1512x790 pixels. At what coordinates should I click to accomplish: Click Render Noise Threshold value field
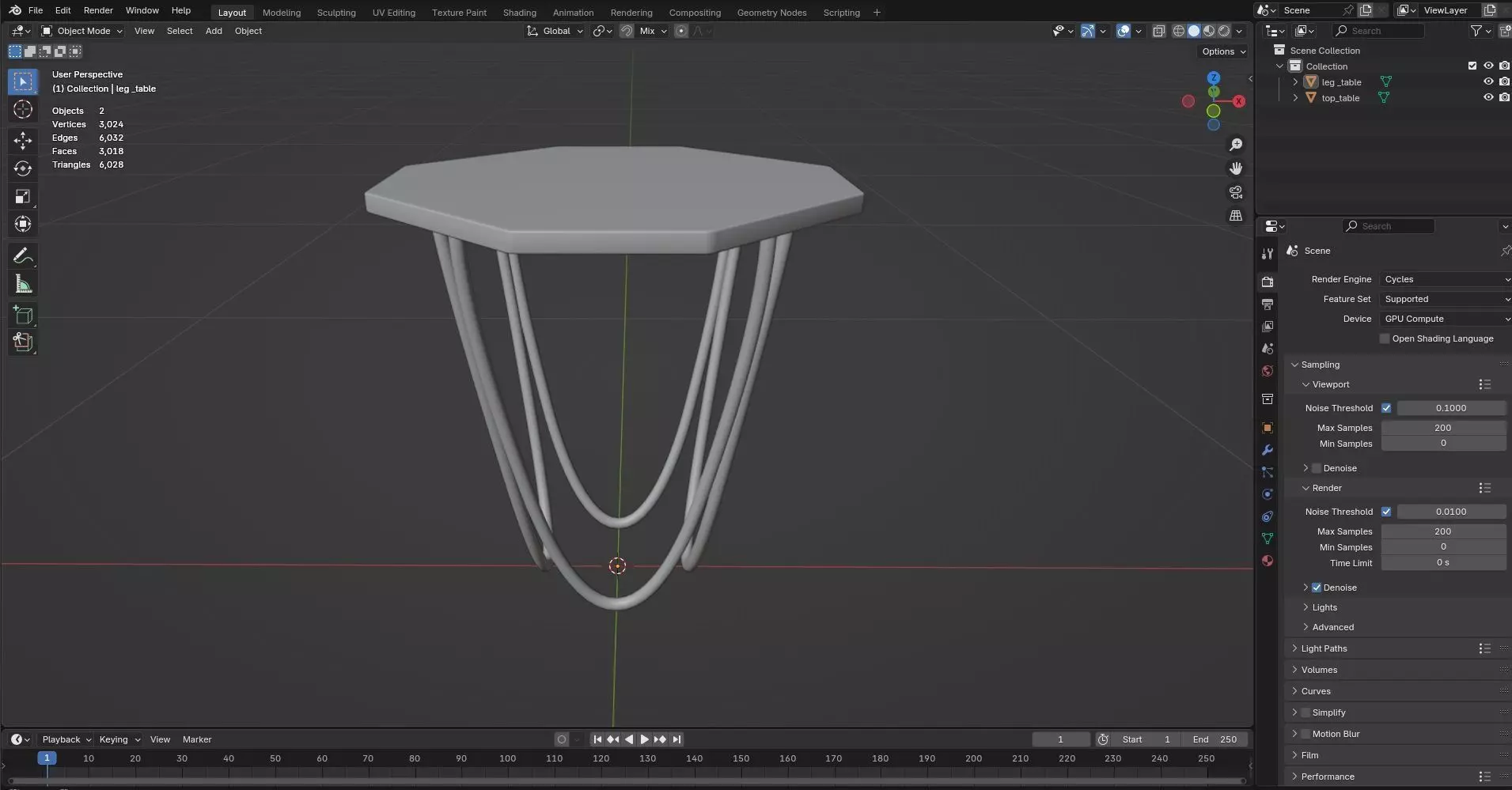(x=1451, y=512)
